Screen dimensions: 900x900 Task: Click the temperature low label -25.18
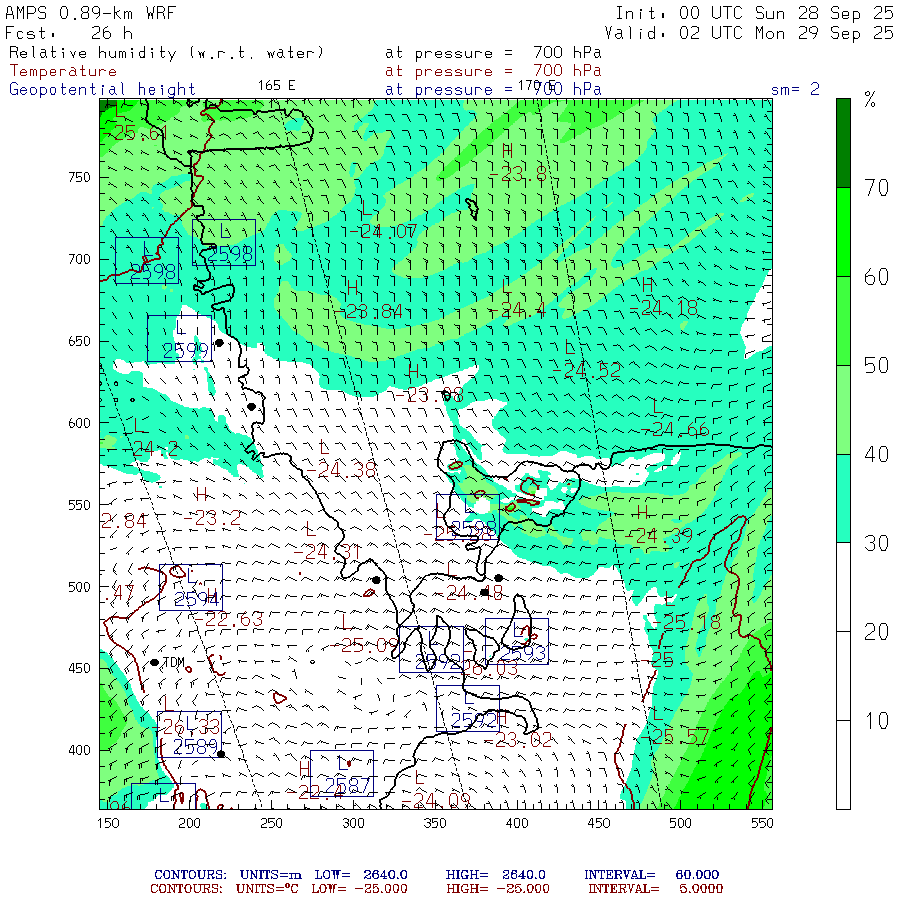686,623
